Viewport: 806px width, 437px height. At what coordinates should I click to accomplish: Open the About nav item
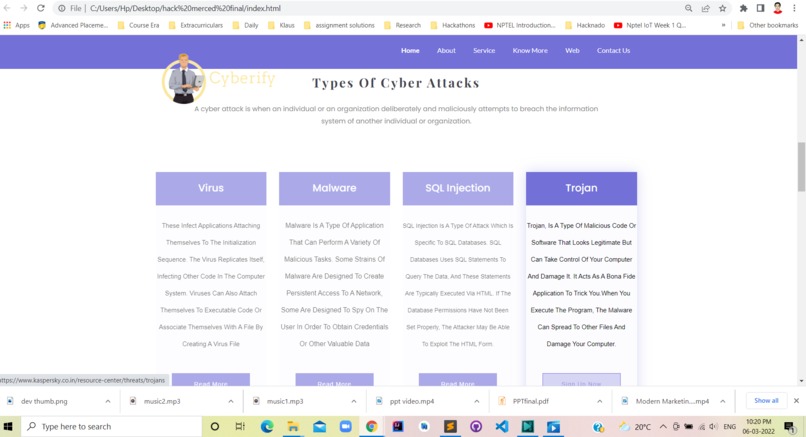tap(446, 50)
